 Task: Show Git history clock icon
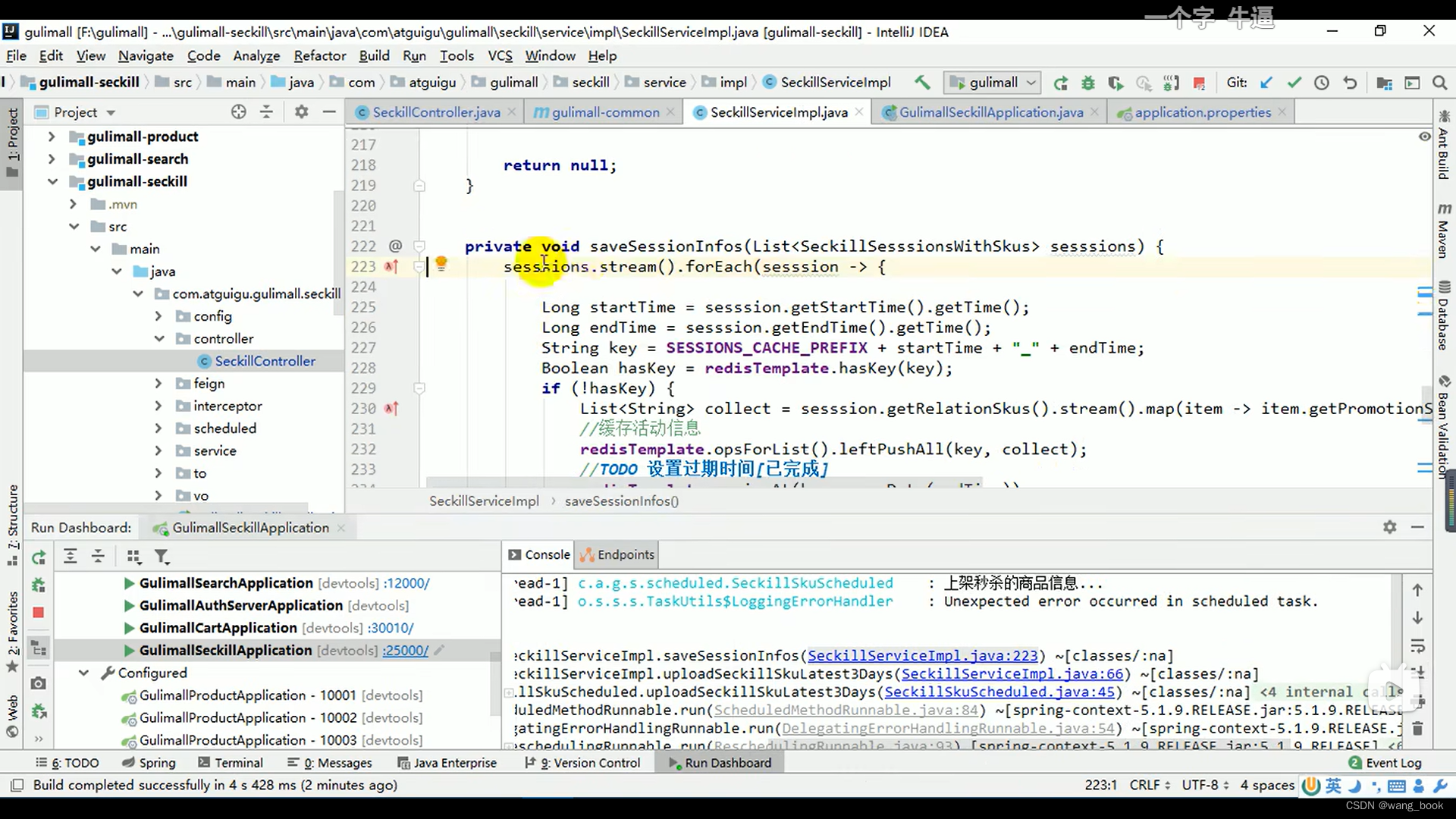coord(1321,83)
